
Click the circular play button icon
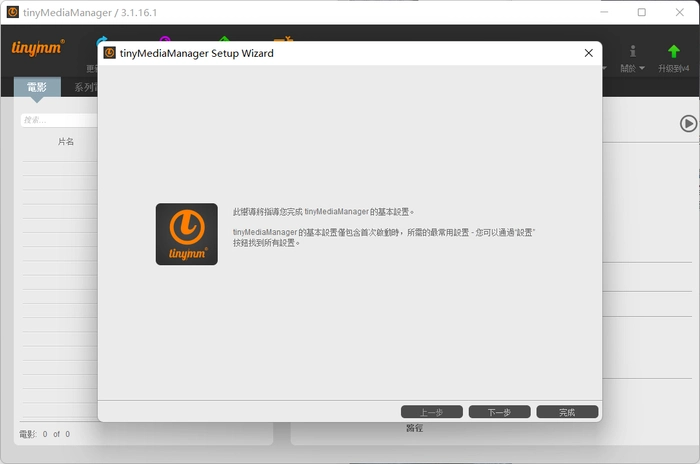[688, 123]
